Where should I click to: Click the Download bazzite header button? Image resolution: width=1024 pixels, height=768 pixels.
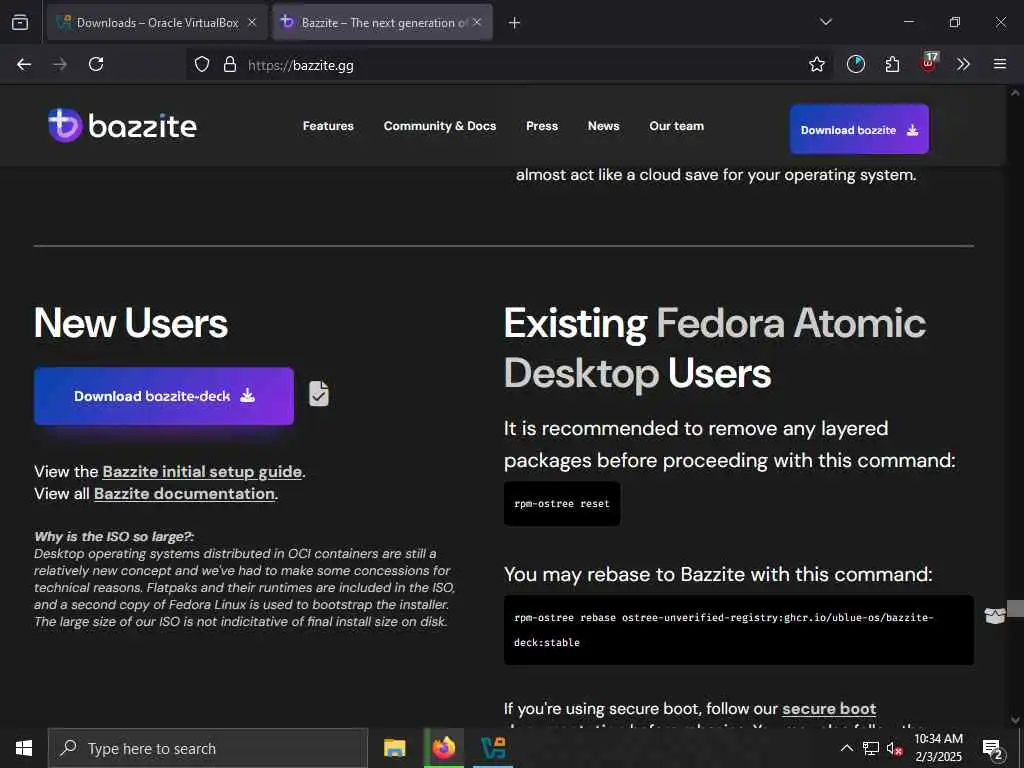859,129
